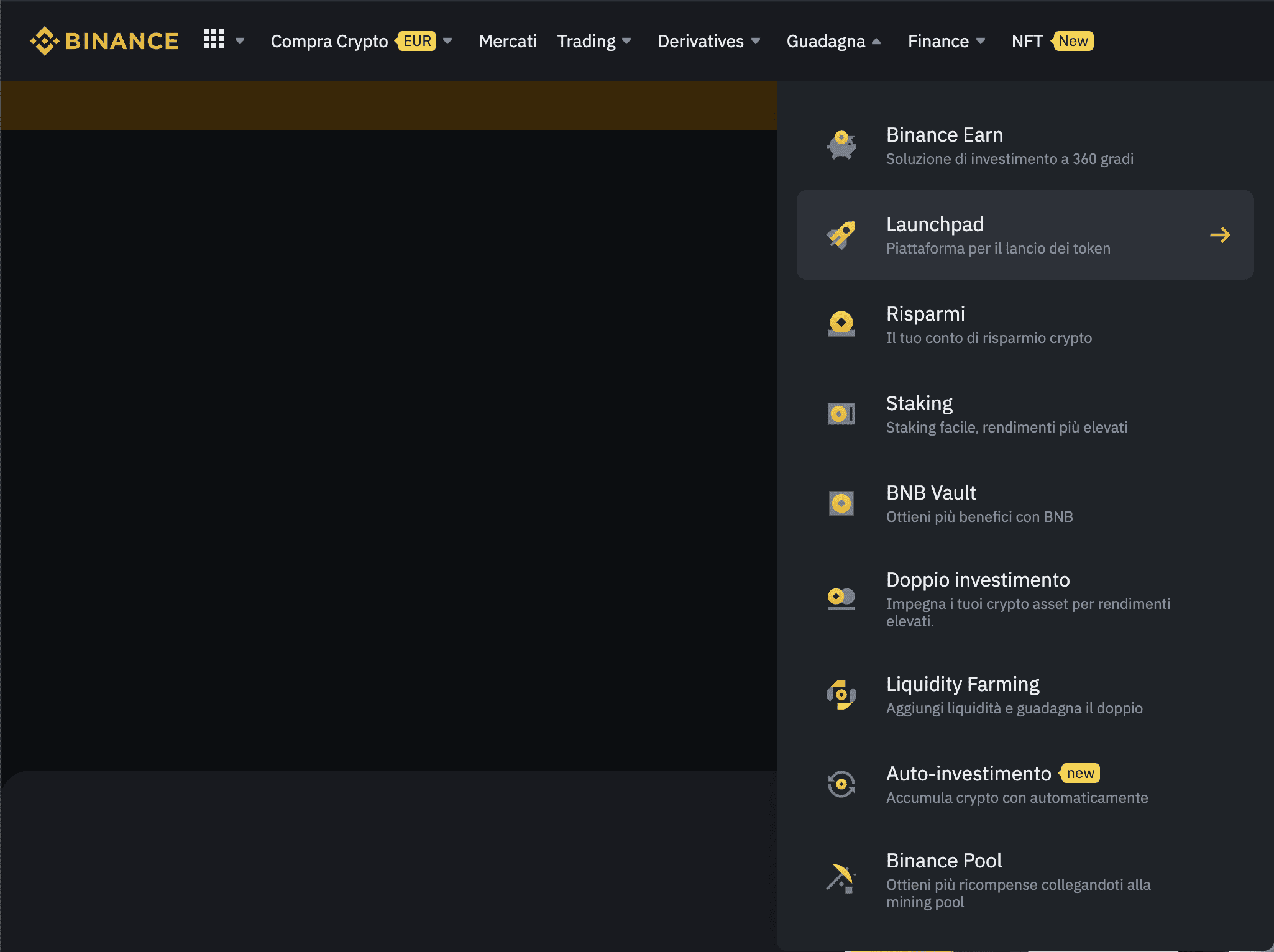Click 'Staking facile, rendimenti più elevati' text
1274x952 pixels.
coord(1007,428)
